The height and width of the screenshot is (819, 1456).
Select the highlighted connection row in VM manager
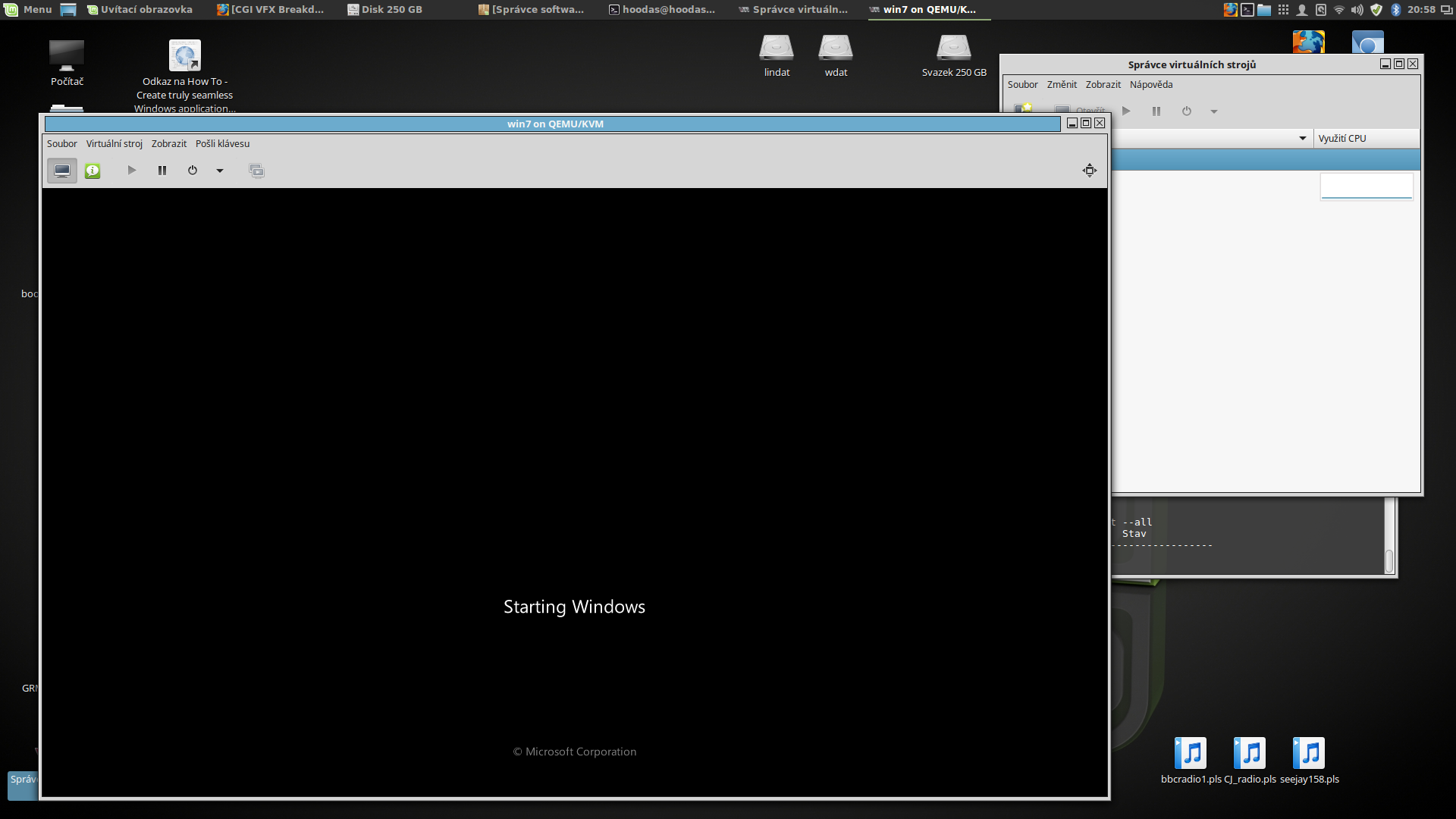tap(1266, 160)
